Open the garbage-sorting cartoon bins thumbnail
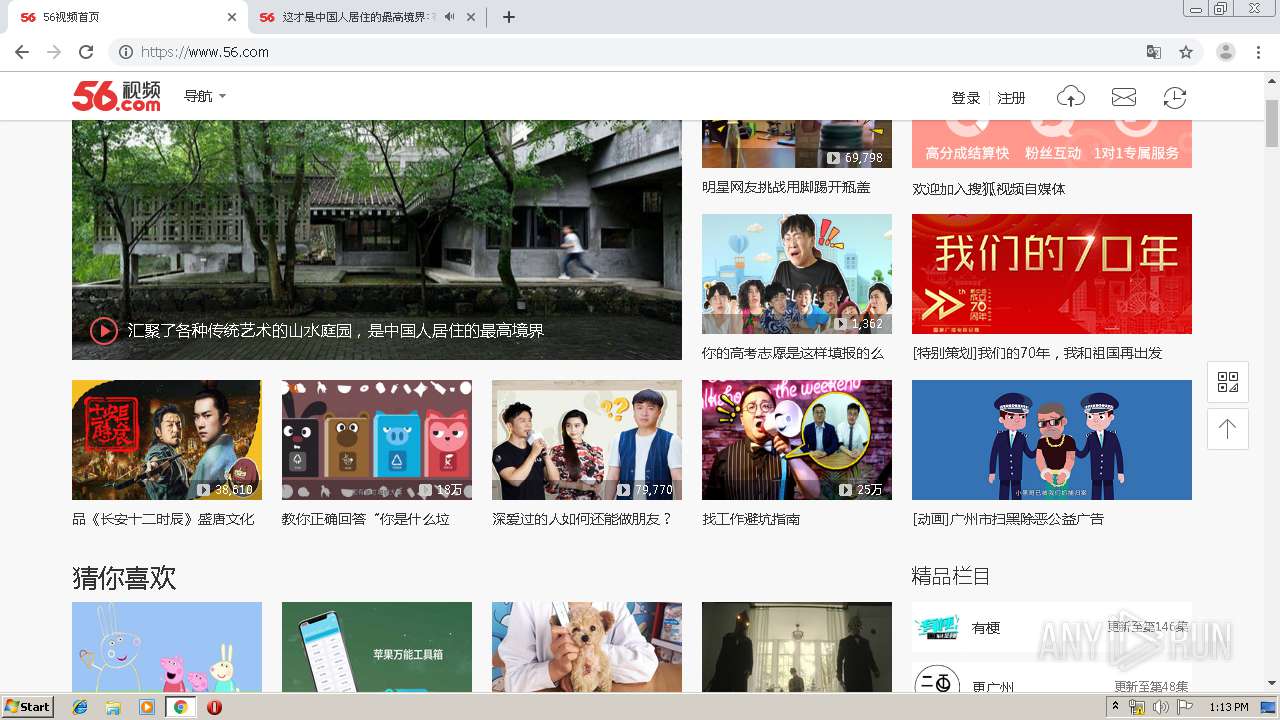1280x720 pixels. (x=377, y=440)
